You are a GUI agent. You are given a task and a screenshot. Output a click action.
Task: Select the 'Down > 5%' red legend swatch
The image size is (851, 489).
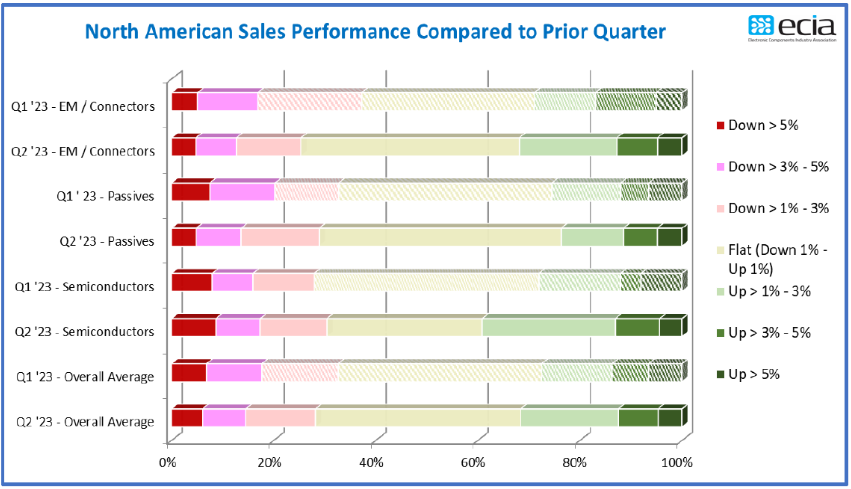tap(721, 125)
